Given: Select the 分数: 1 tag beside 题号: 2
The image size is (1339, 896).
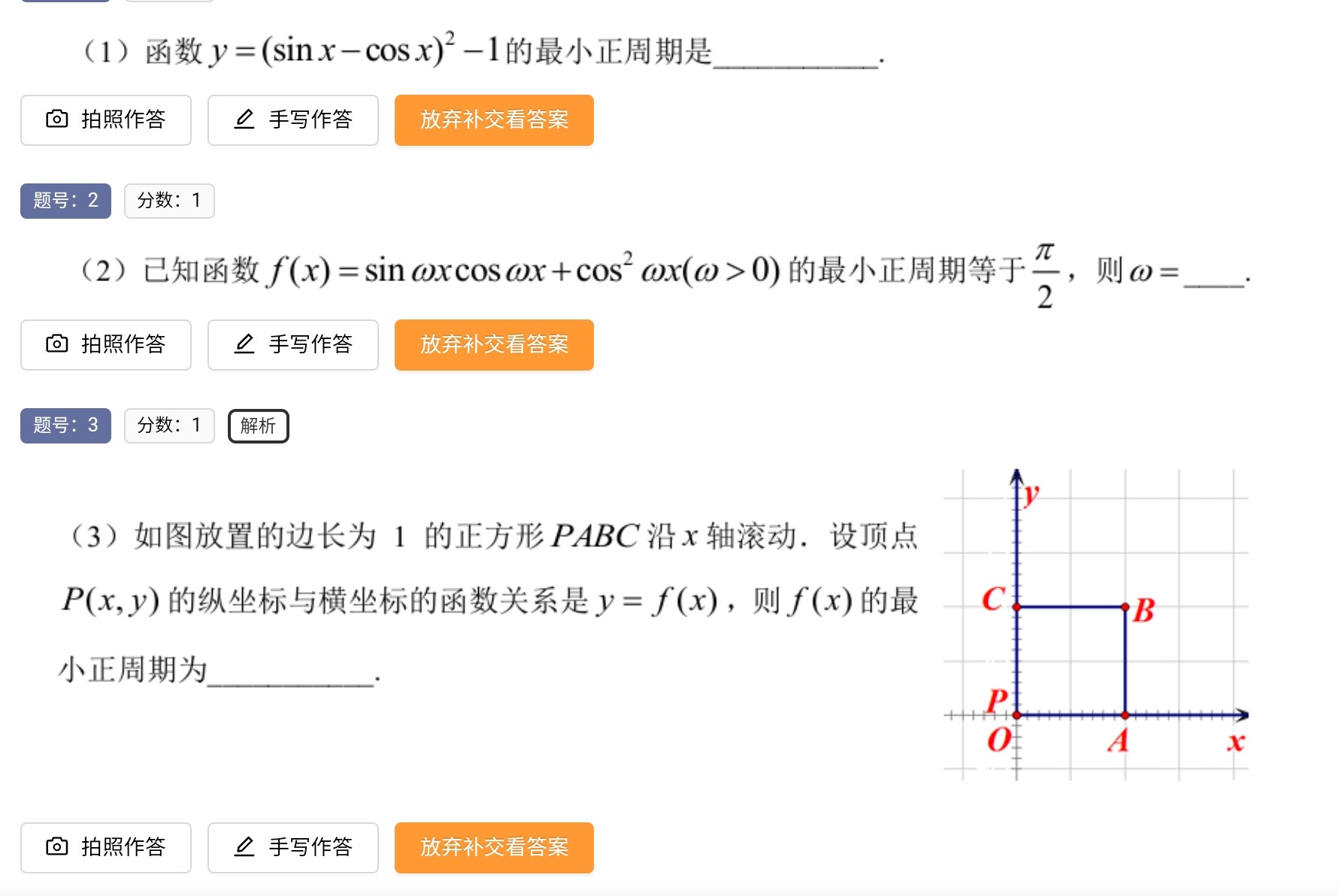Looking at the screenshot, I should pos(169,201).
